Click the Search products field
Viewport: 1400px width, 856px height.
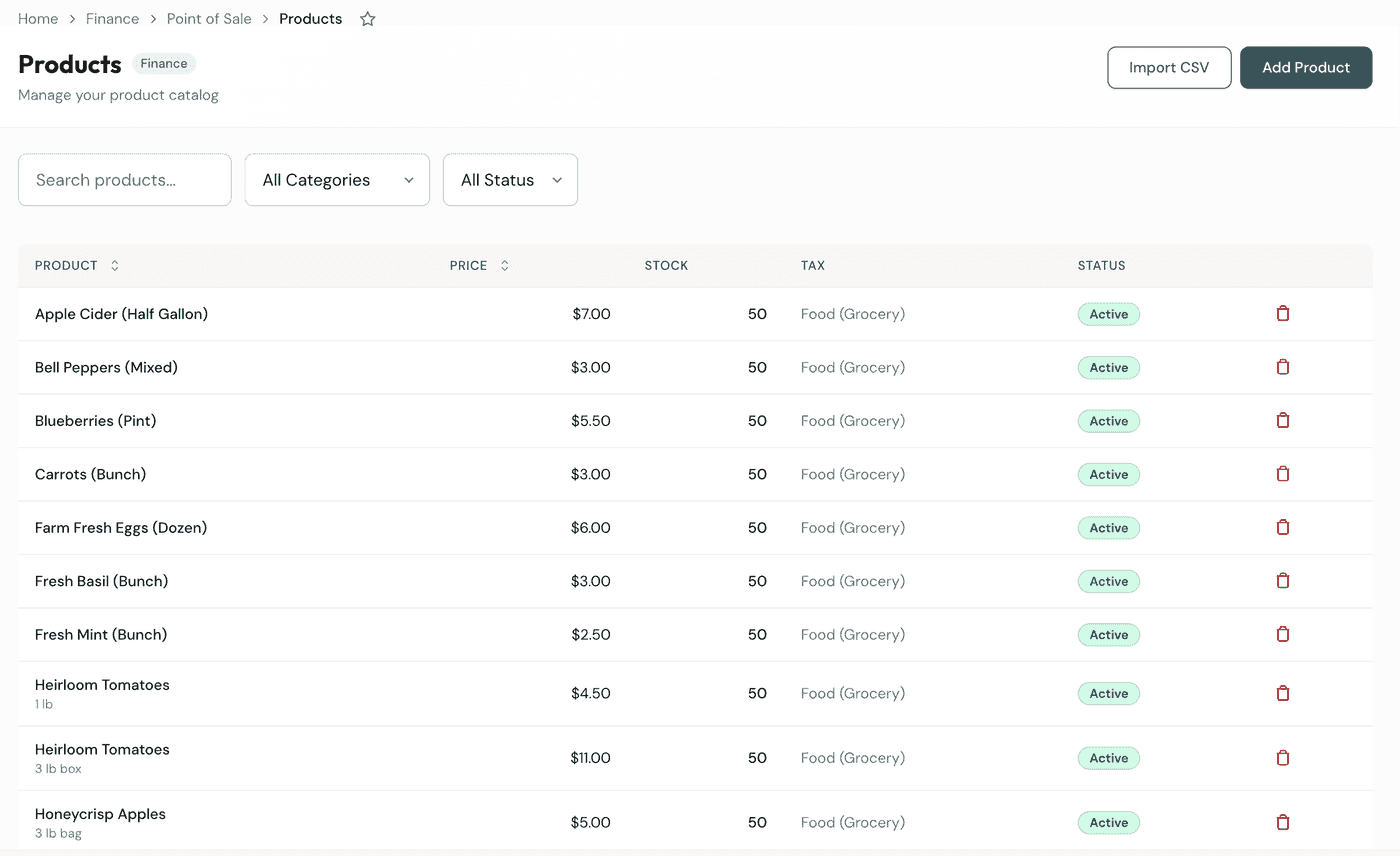pyautogui.click(x=124, y=180)
